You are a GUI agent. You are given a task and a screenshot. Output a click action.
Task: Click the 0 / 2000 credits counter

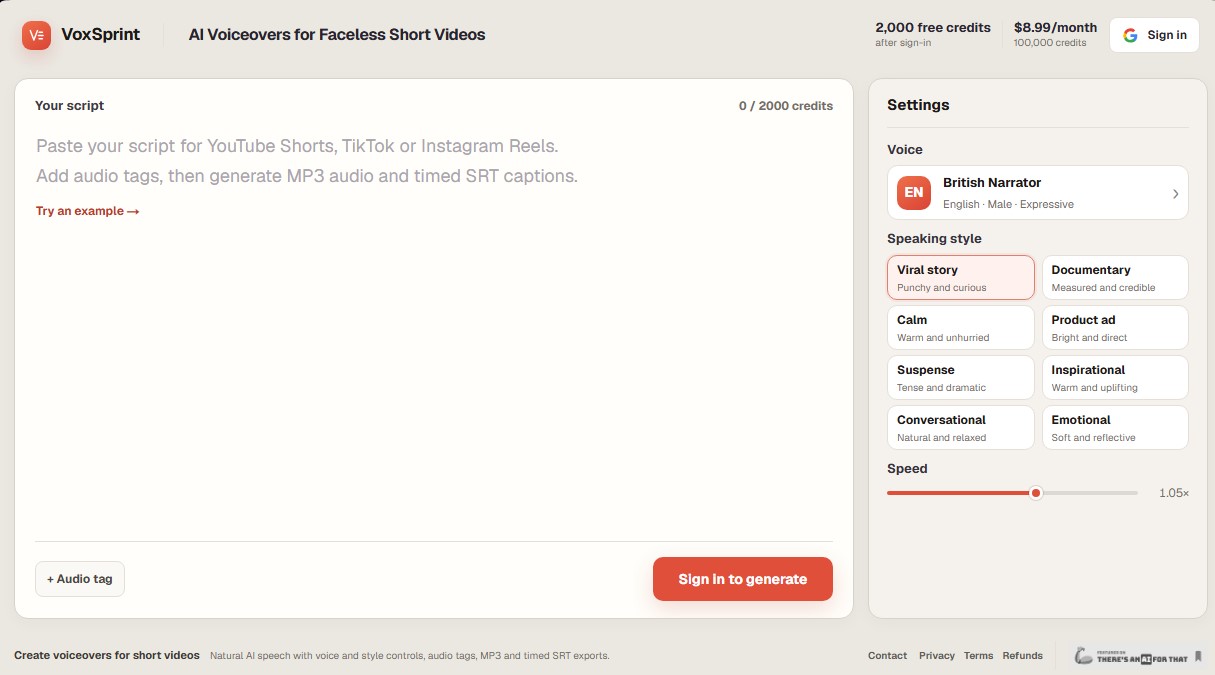786,106
